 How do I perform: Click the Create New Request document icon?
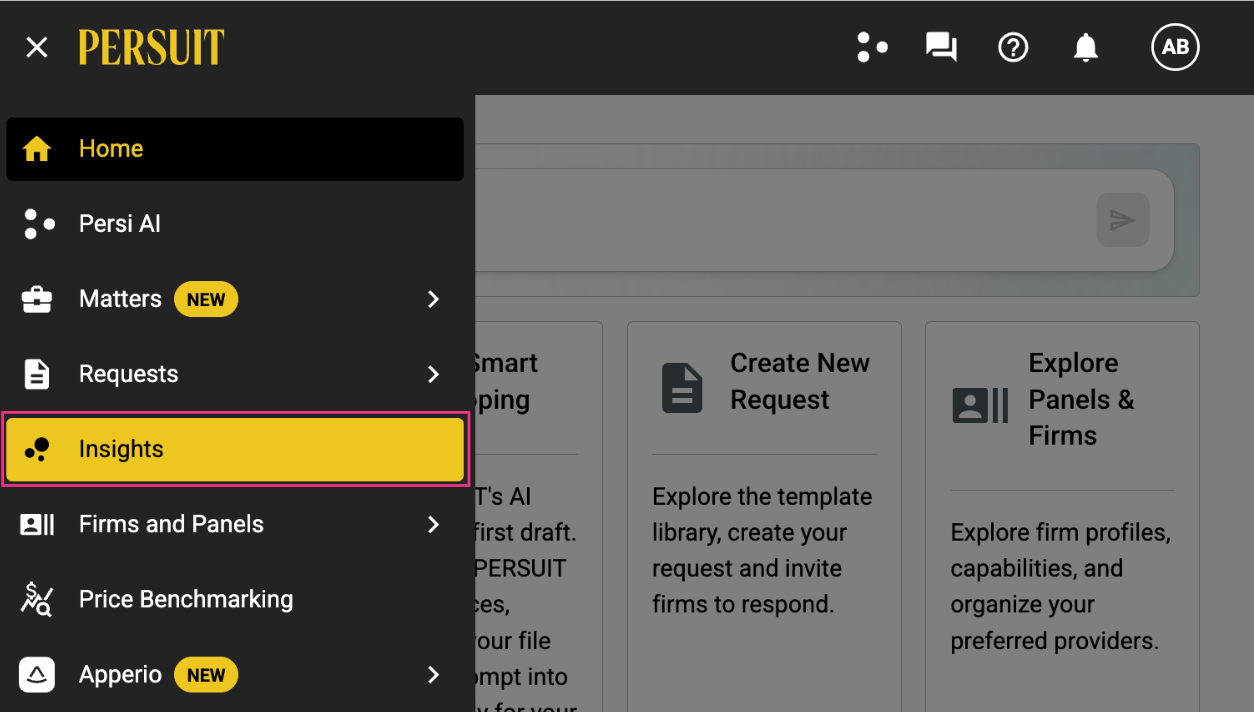click(682, 388)
